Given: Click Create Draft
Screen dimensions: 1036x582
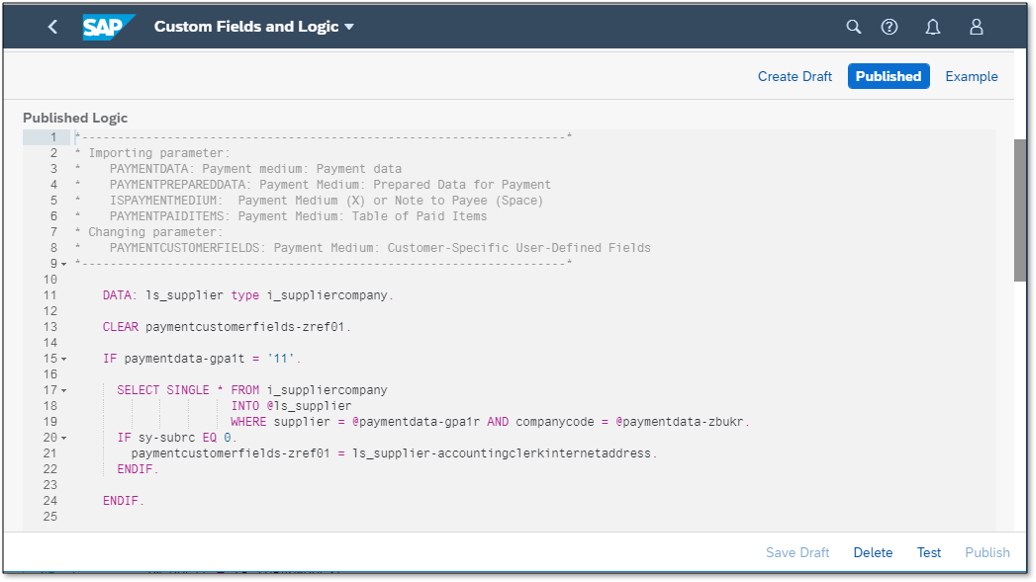Looking at the screenshot, I should 794,77.
